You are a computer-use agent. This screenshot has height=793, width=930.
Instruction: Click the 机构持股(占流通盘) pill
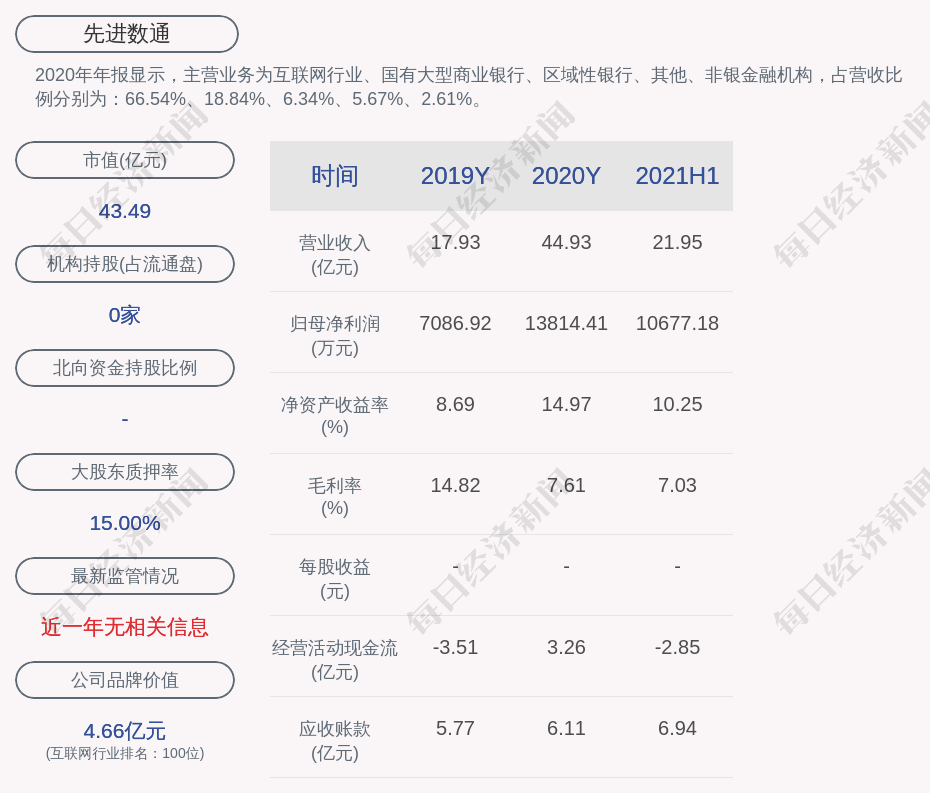coord(125,264)
